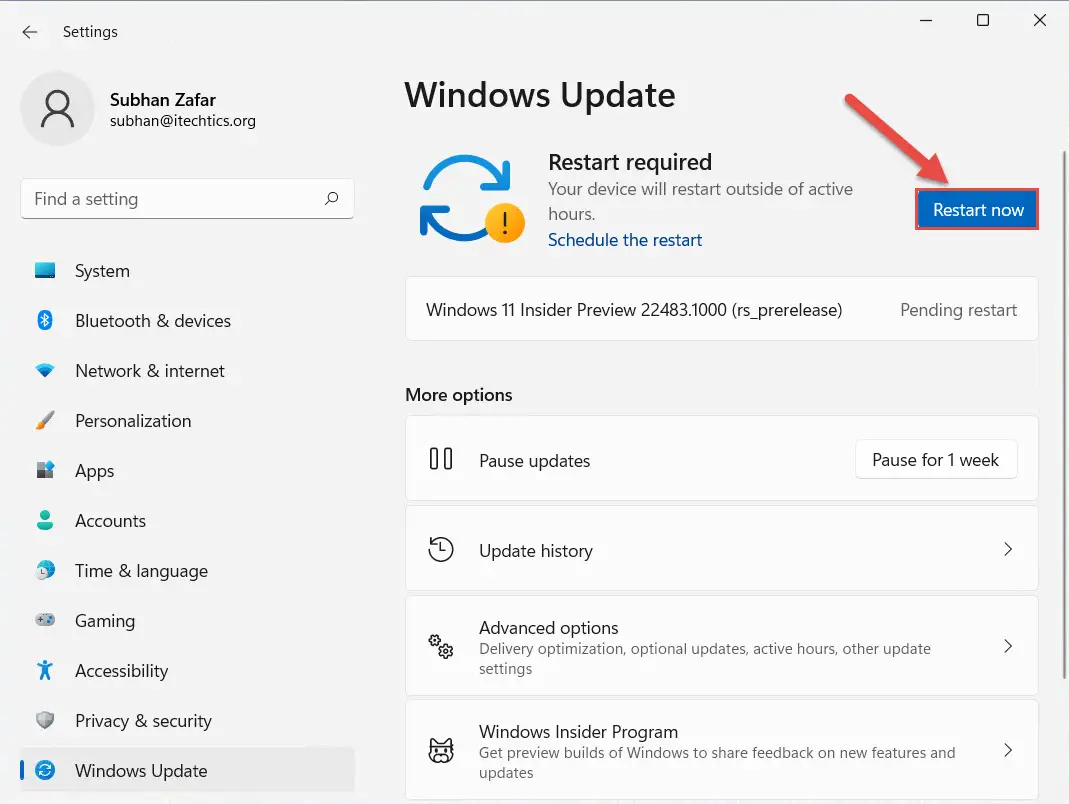This screenshot has height=804, width=1069.
Task: Open the Time & language label
Action: click(x=141, y=571)
